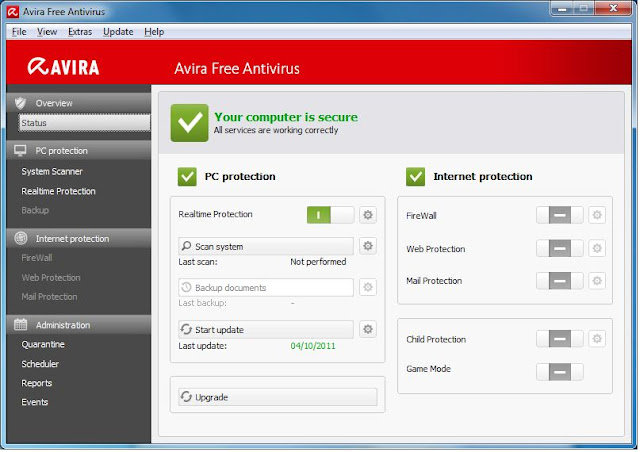Viewport: 640px width, 452px height.
Task: Click the Upgrade button
Action: point(278,397)
